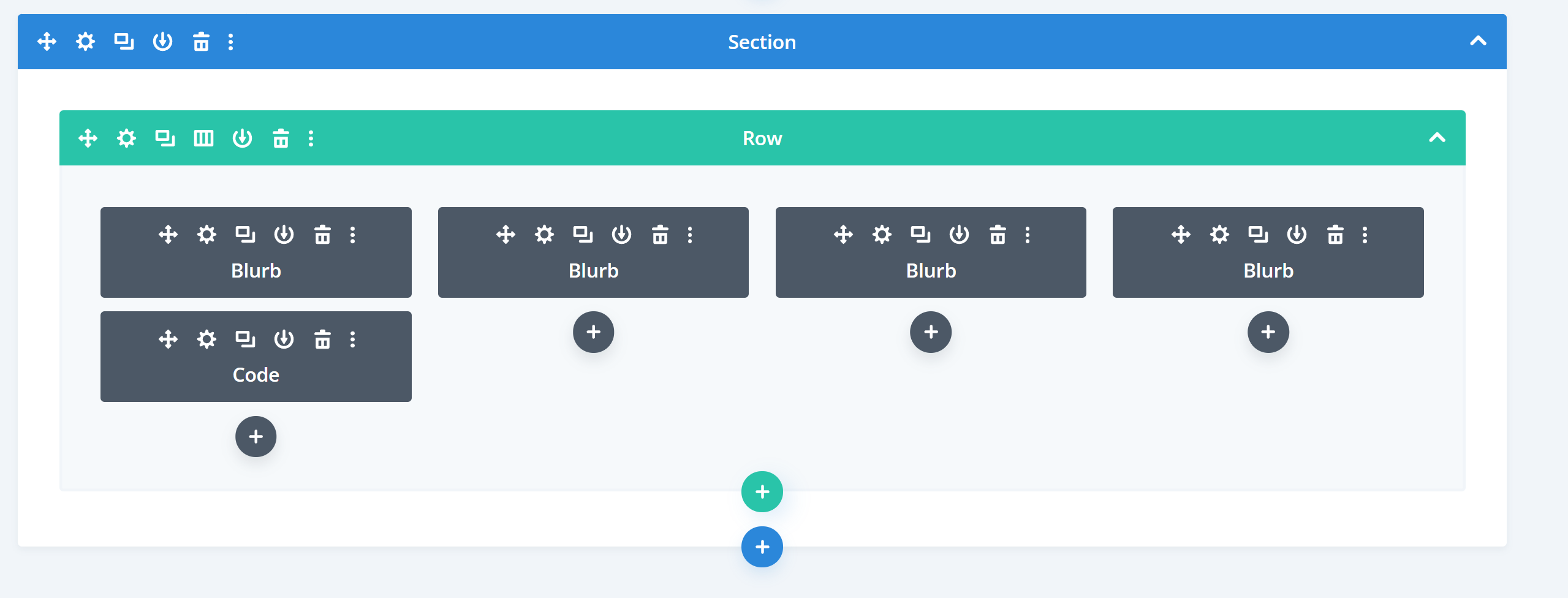Open Section settings gear icon

coord(85,42)
